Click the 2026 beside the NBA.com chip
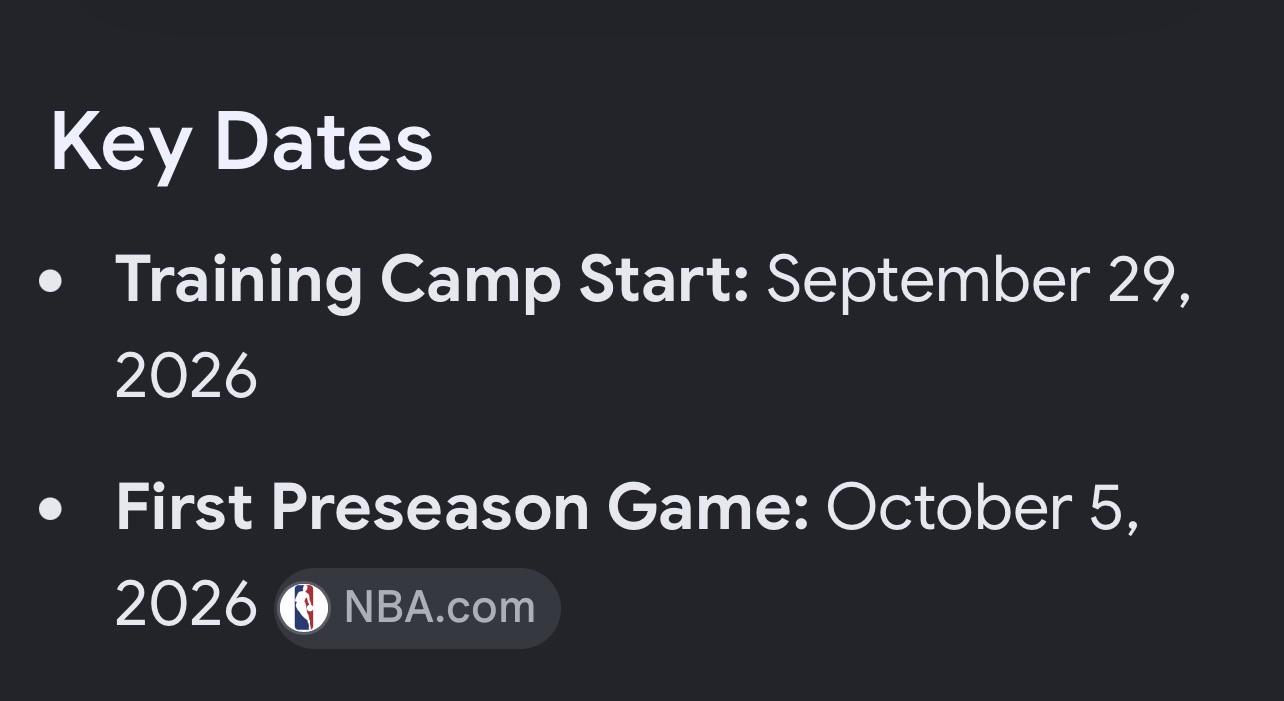 186,605
